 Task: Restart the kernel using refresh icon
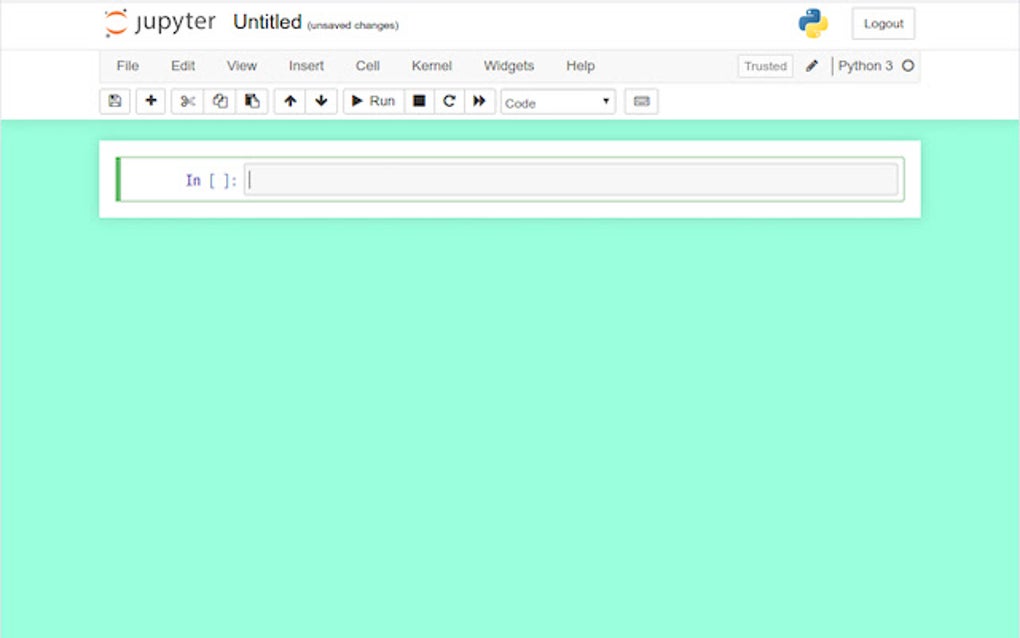(449, 100)
